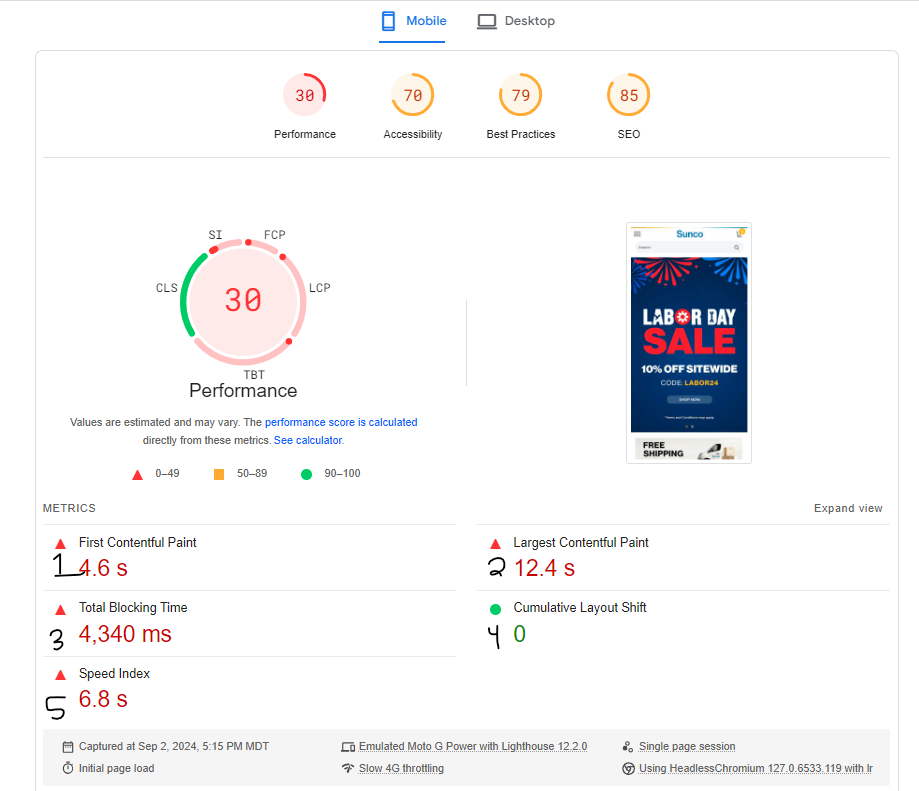Viewport: 919px width, 791px height.
Task: Click the LCP label on gauge
Action: pos(319,288)
